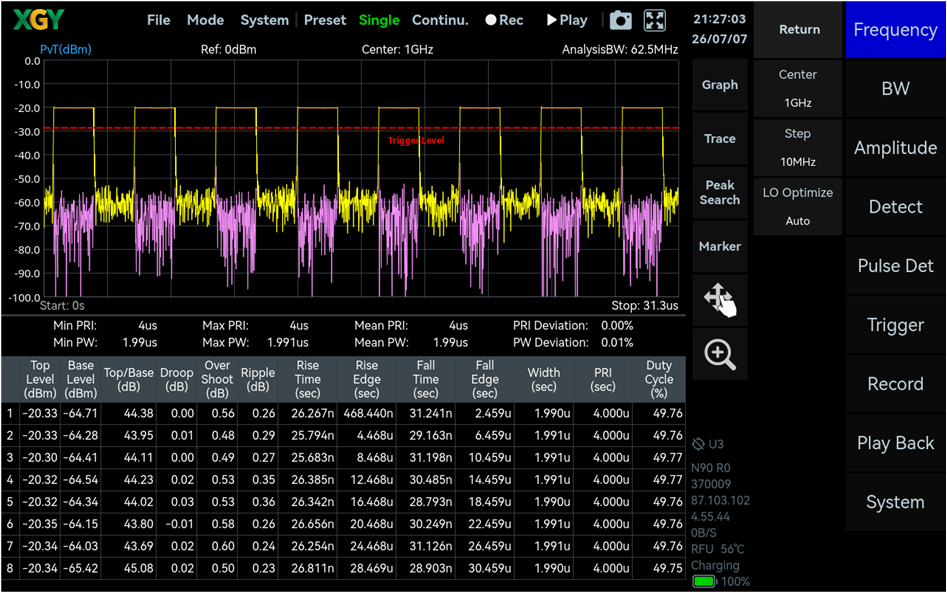947x593 pixels.
Task: Click the Duty Cycle (%) column header
Action: click(659, 379)
